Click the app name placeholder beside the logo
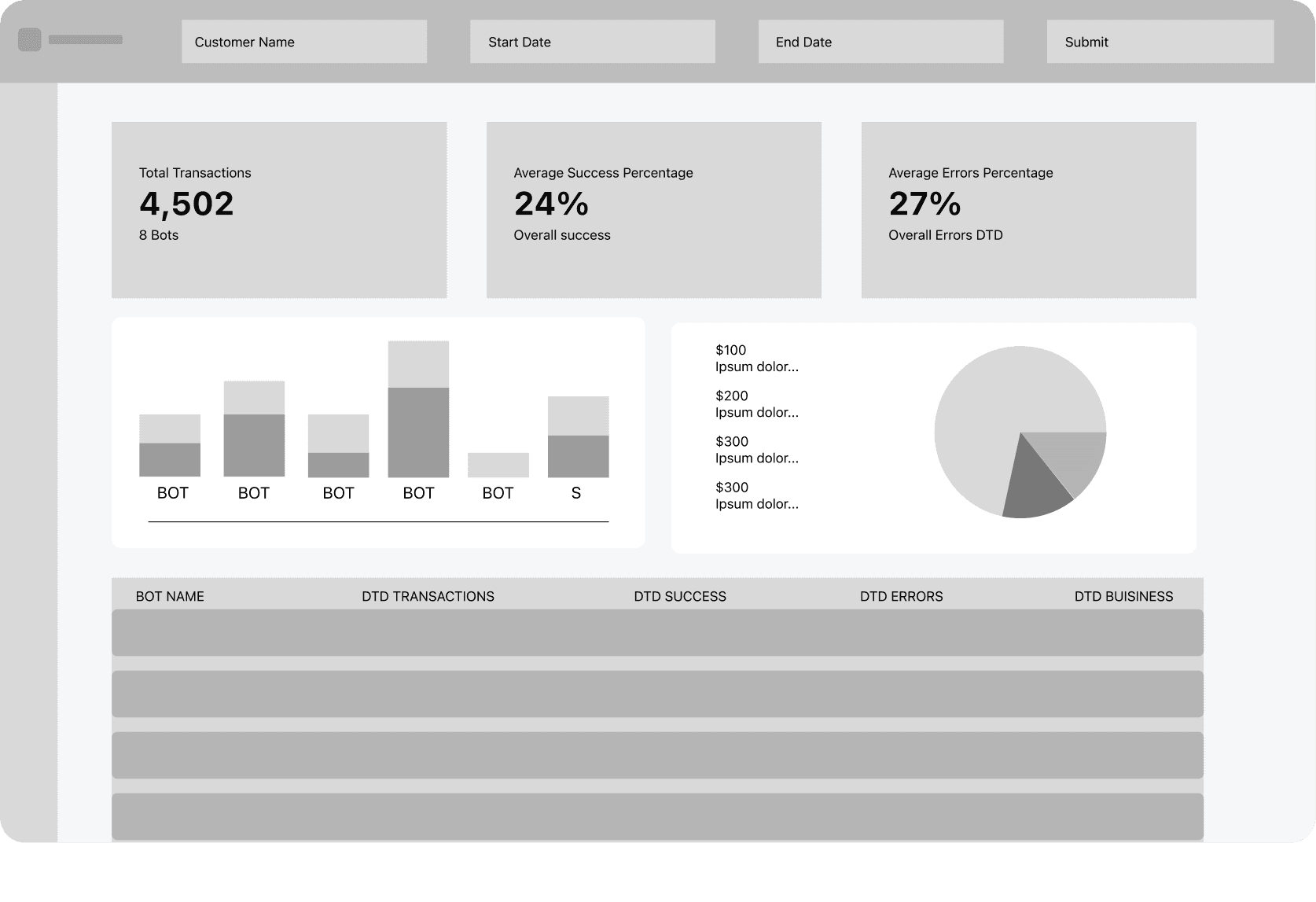This screenshot has width=1316, height=902. pos(86,39)
